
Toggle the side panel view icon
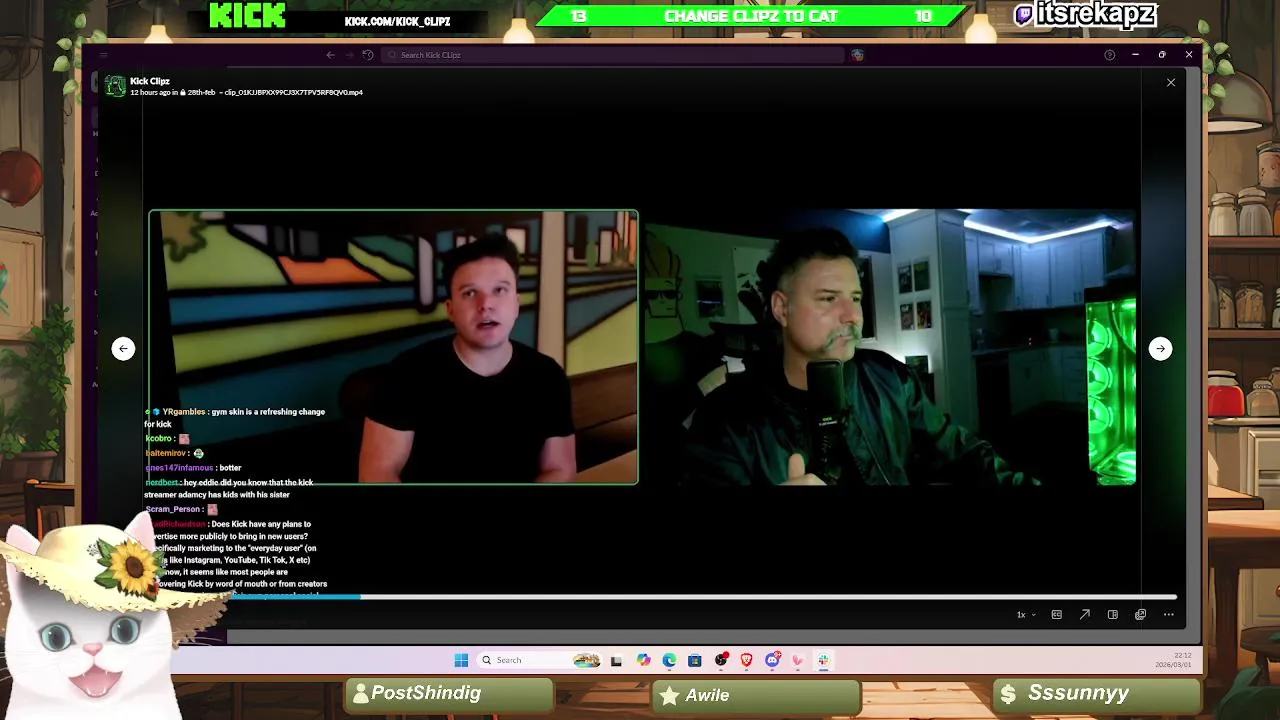(1112, 614)
